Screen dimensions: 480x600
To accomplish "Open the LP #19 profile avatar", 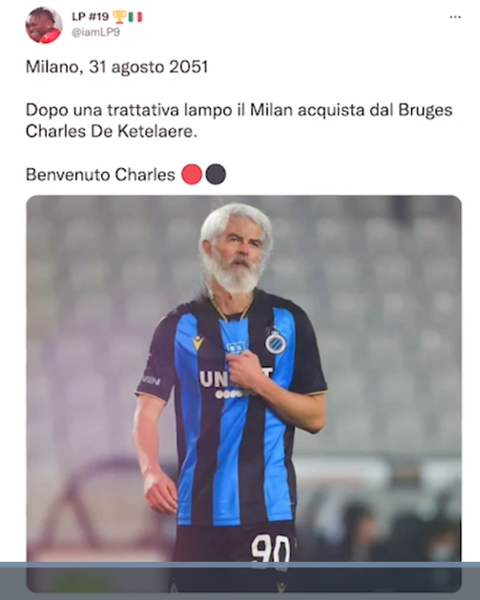I will 44,25.
